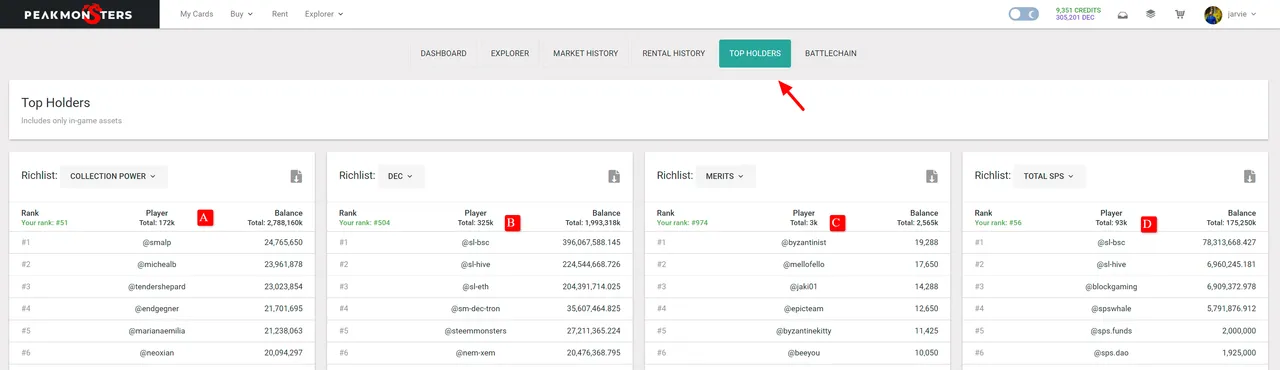Open My Cards page

pyautogui.click(x=197, y=14)
